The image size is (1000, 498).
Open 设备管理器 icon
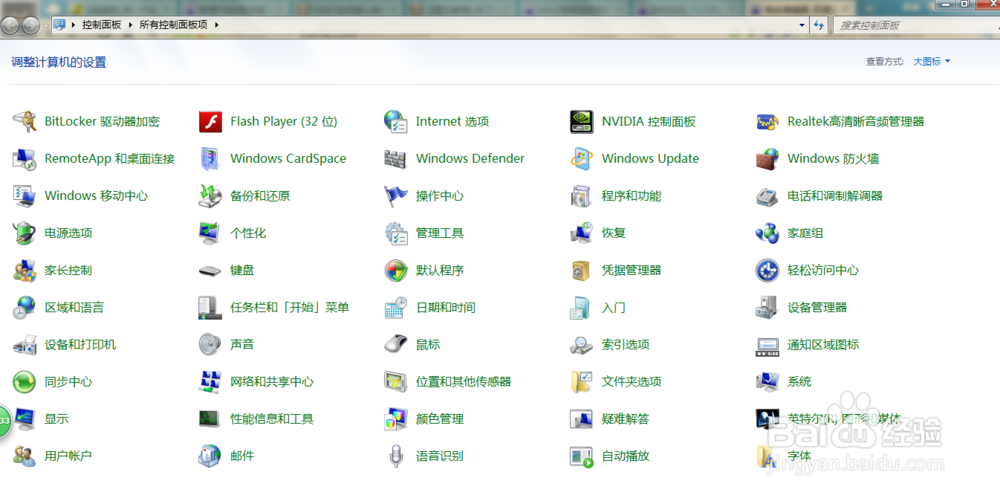pos(767,307)
